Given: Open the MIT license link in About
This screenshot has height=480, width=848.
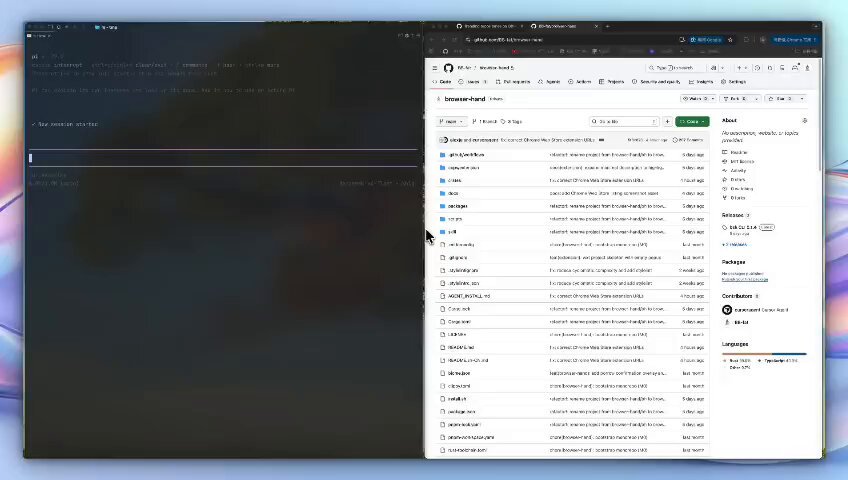Looking at the screenshot, I should coord(738,162).
